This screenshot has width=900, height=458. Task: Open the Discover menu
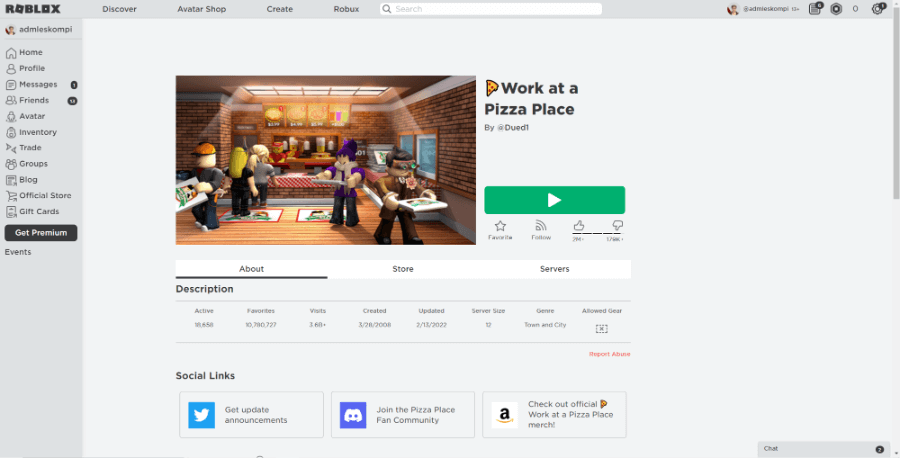119,9
